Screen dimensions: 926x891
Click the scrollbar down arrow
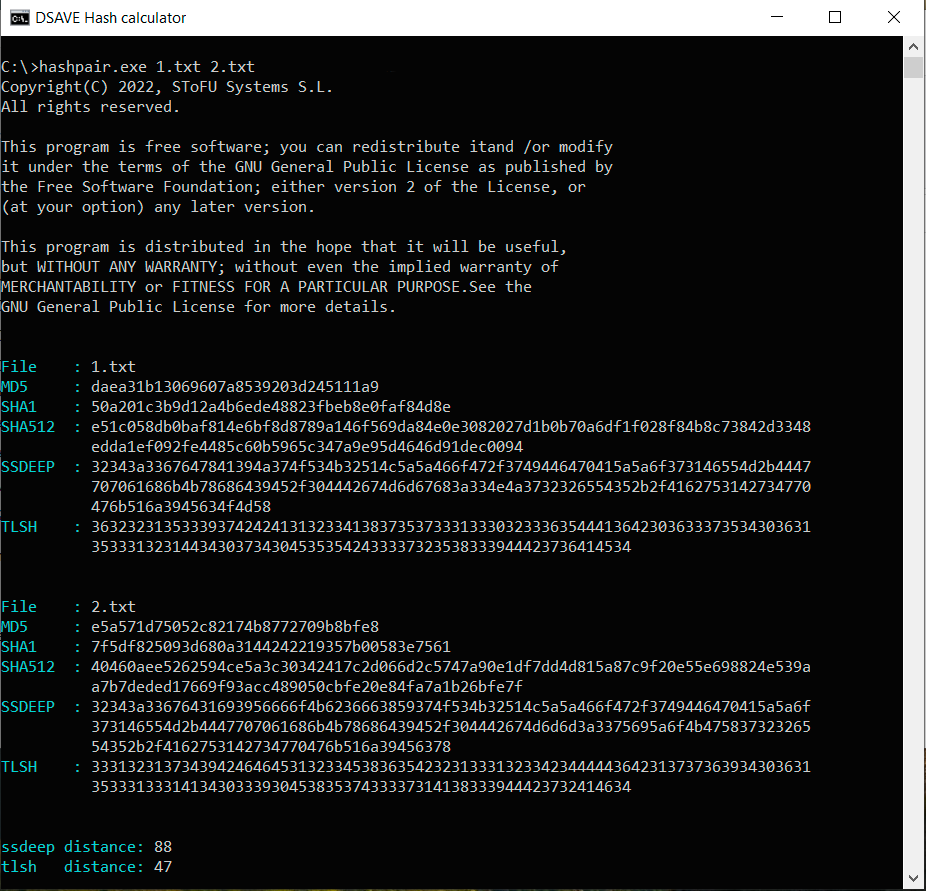[913, 880]
